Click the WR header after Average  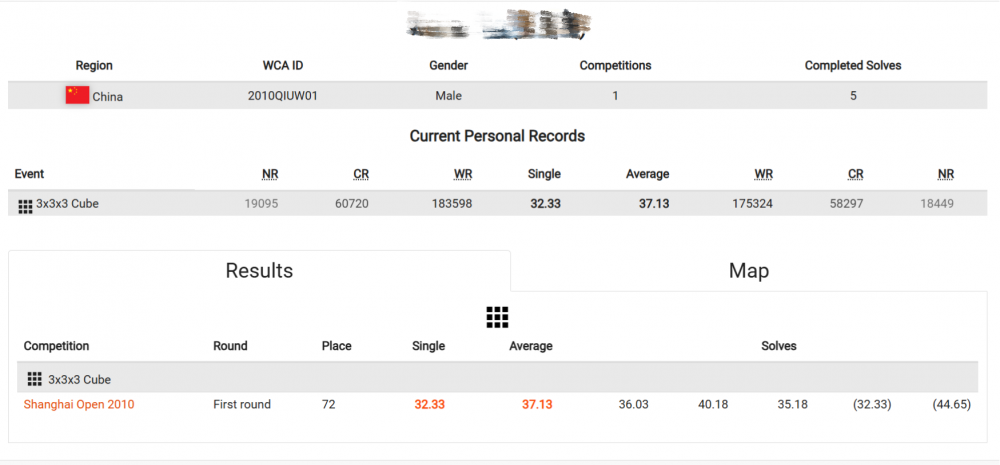763,175
